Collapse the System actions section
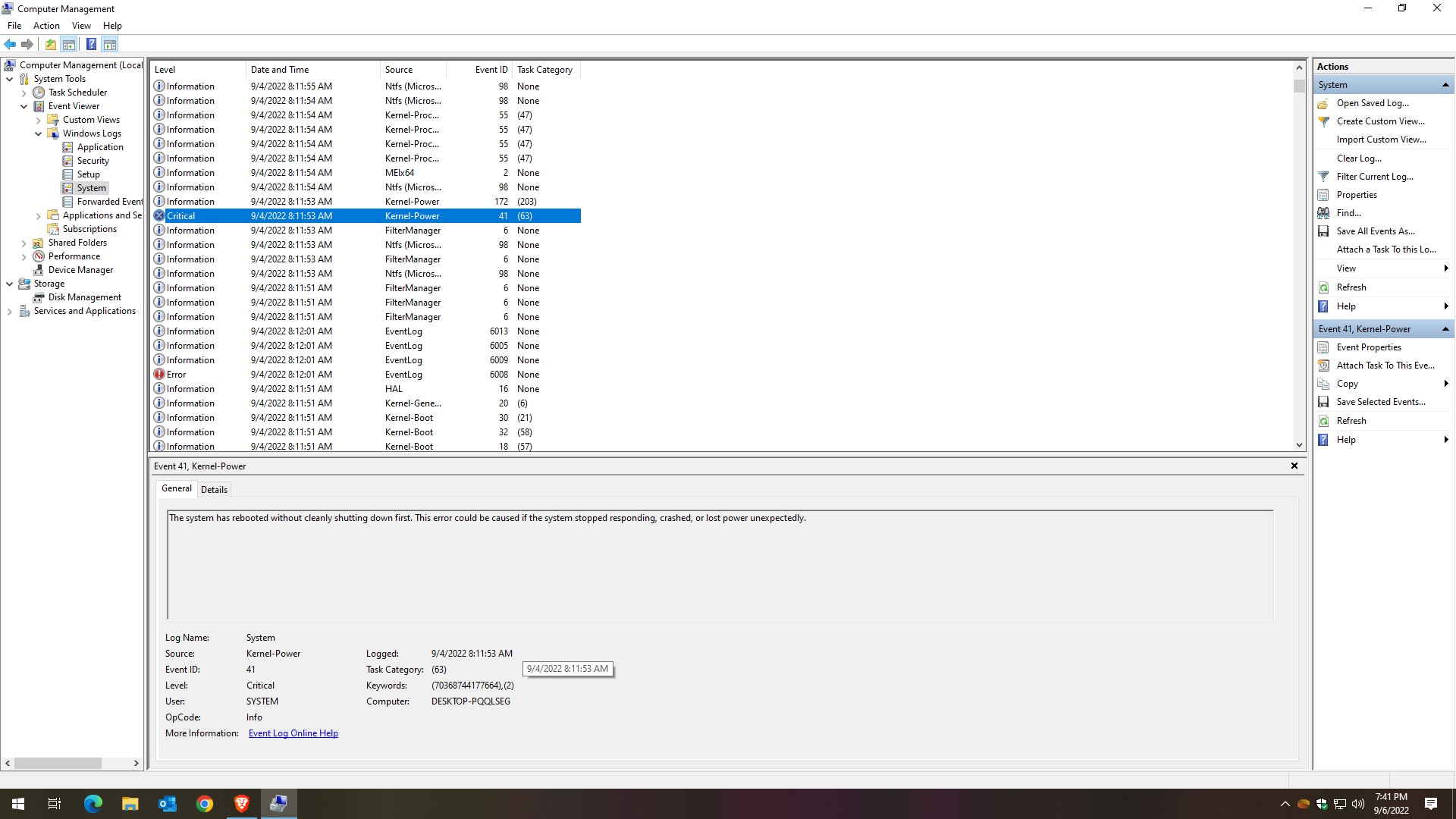Image resolution: width=1456 pixels, height=819 pixels. 1445,85
